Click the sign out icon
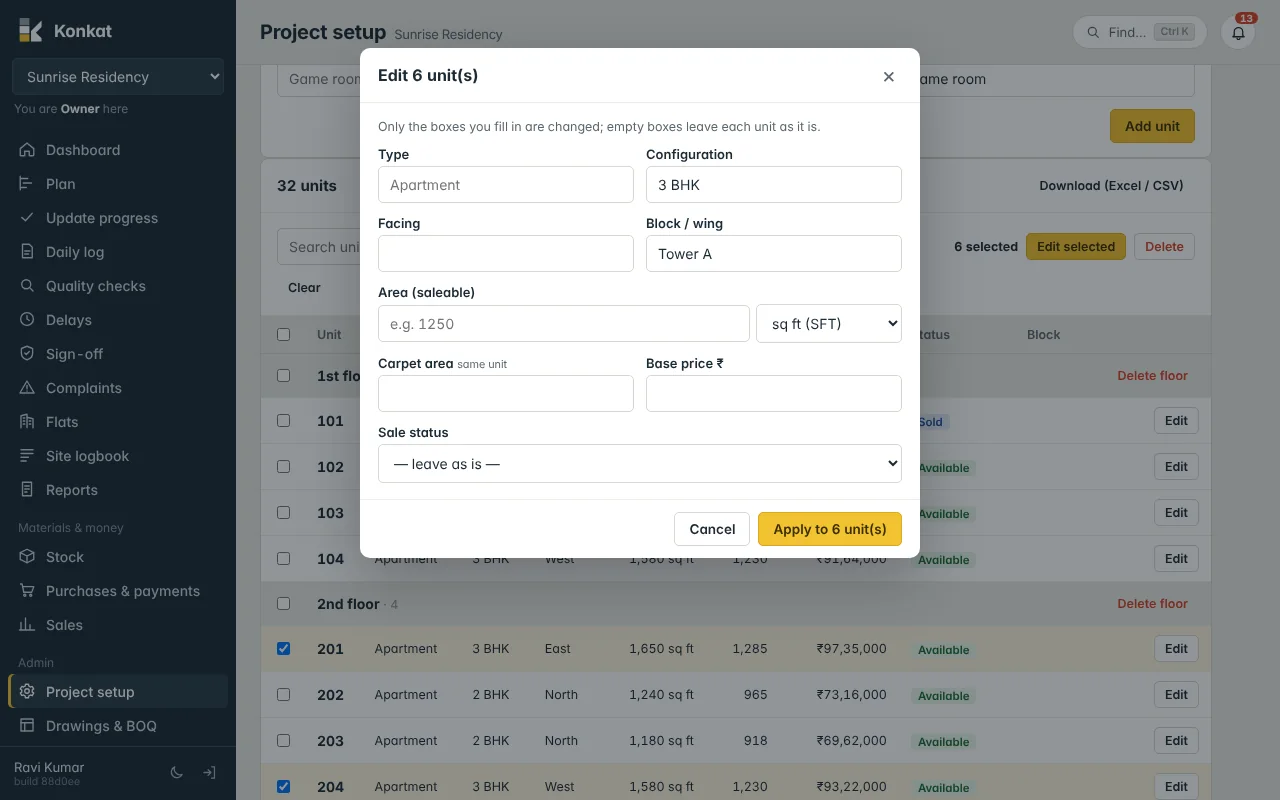Image resolution: width=1280 pixels, height=800 pixels. tap(209, 773)
